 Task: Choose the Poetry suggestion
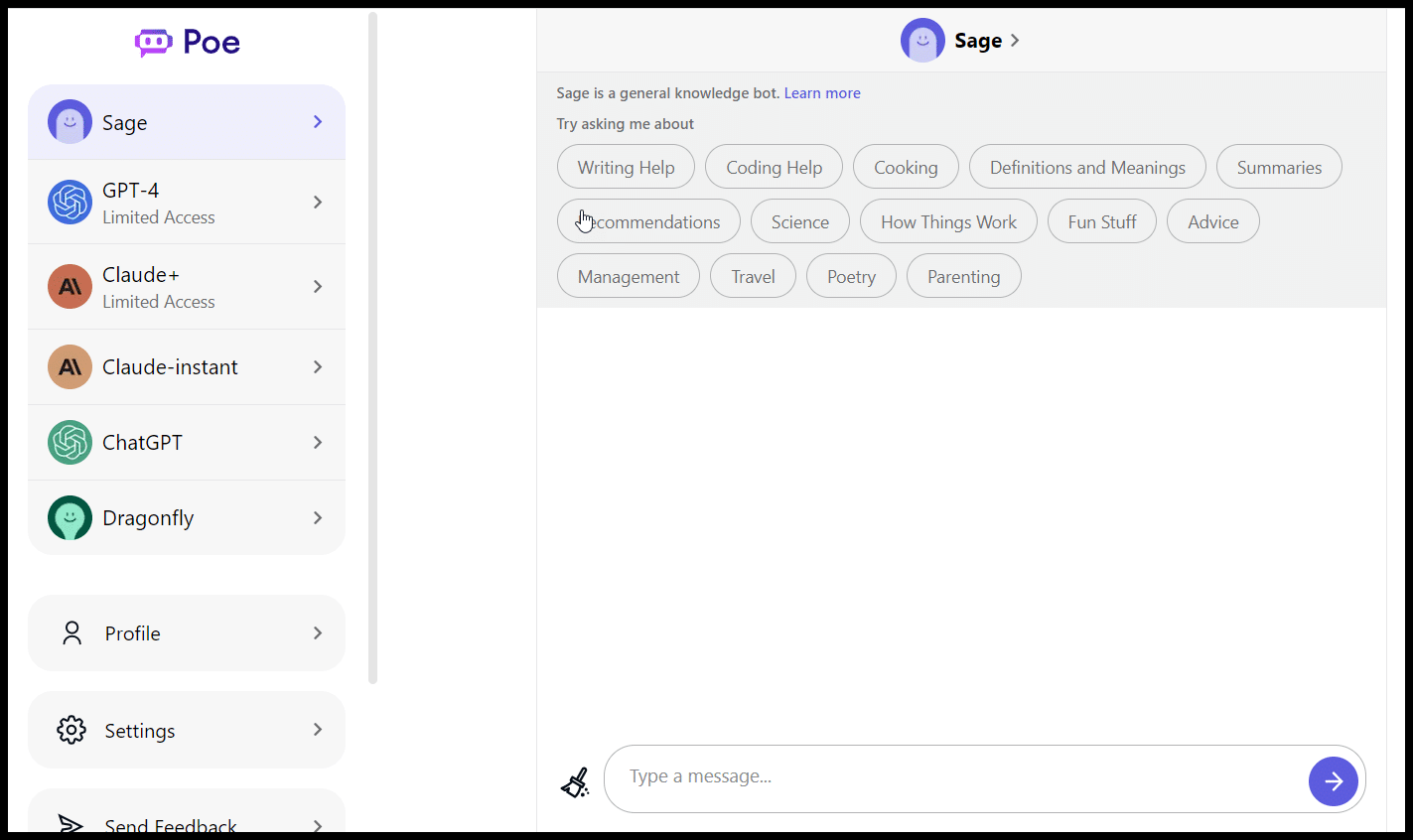[851, 276]
